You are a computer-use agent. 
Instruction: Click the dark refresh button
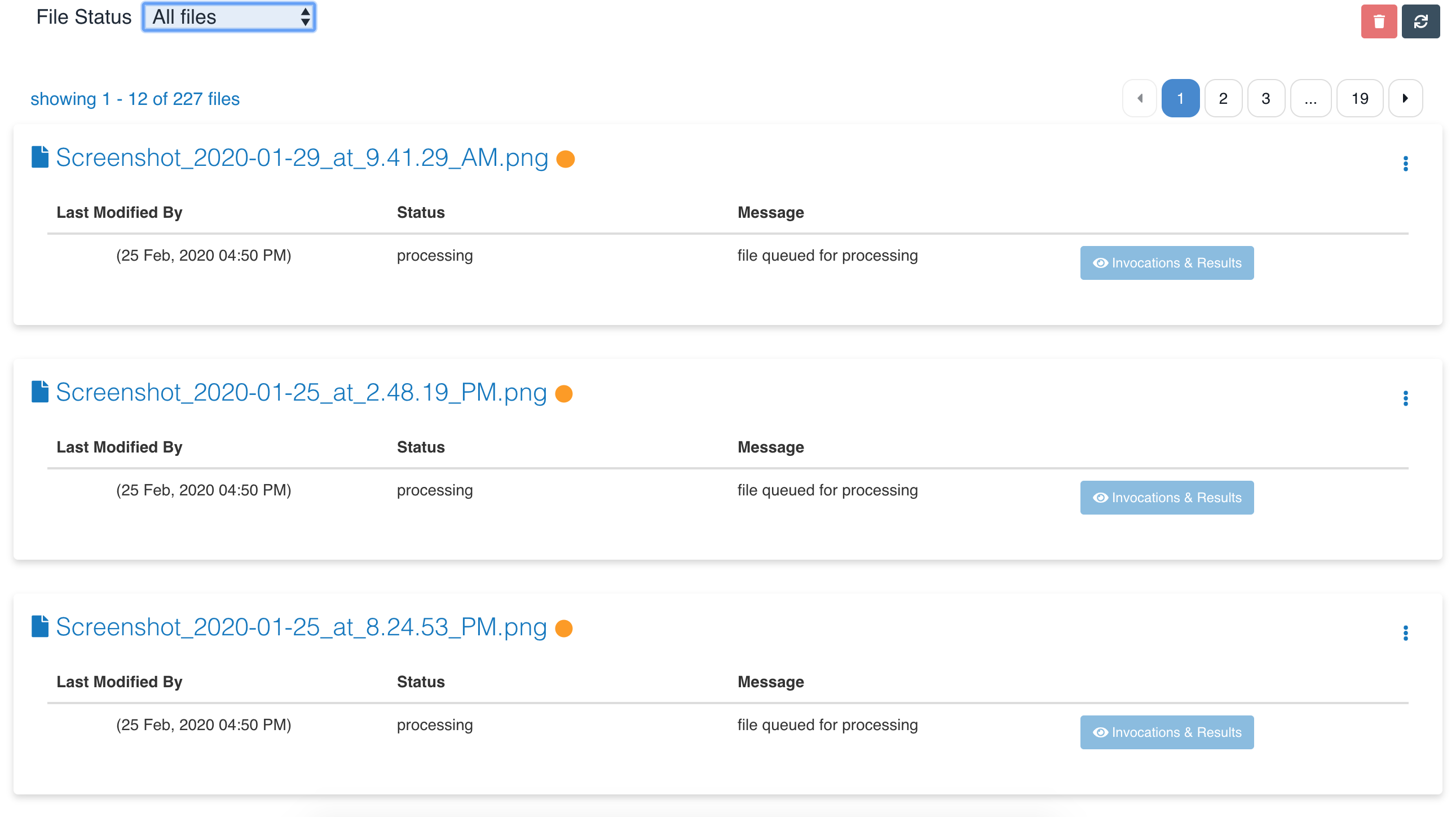click(x=1420, y=21)
